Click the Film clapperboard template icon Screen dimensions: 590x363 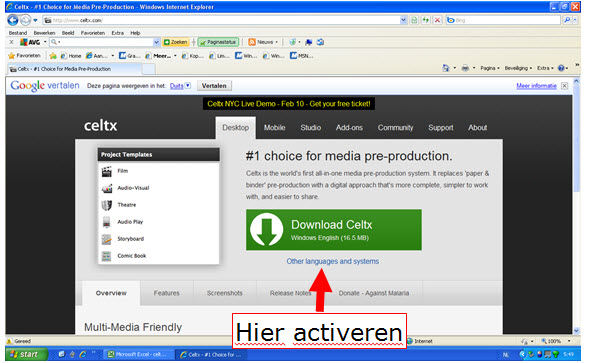pyautogui.click(x=107, y=172)
